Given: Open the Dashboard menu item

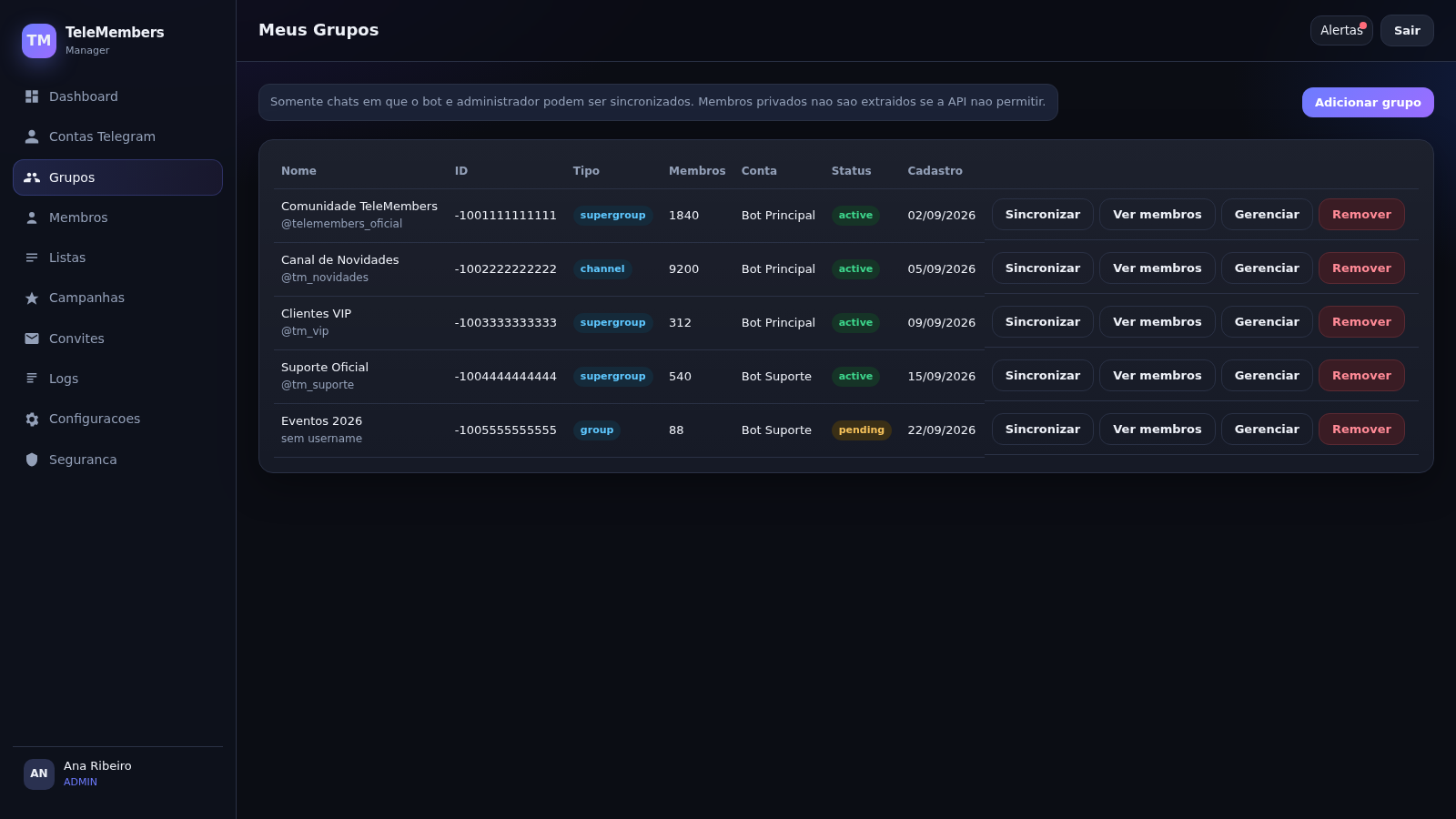Looking at the screenshot, I should [117, 96].
